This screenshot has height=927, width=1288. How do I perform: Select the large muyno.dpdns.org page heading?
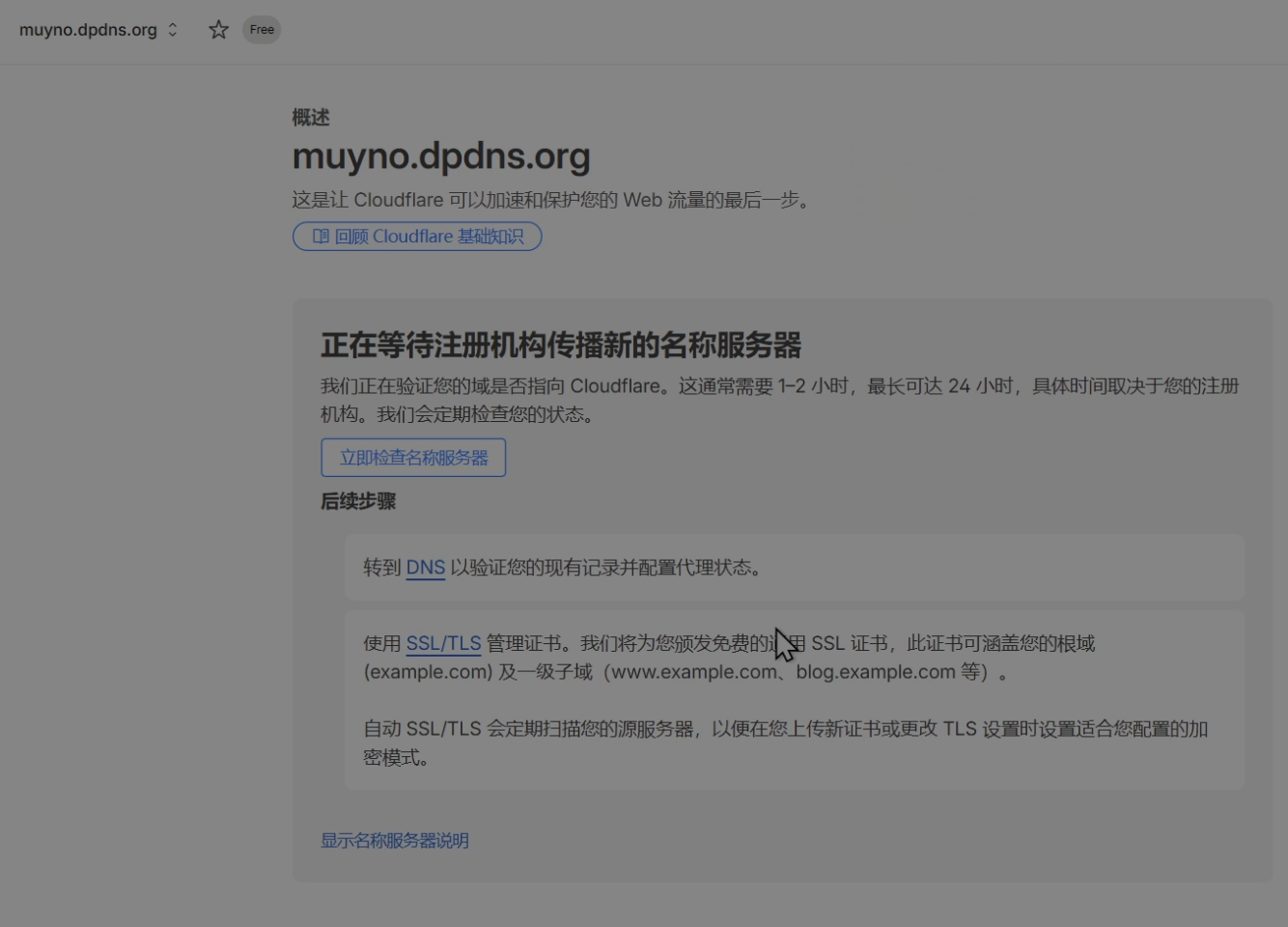tap(441, 156)
